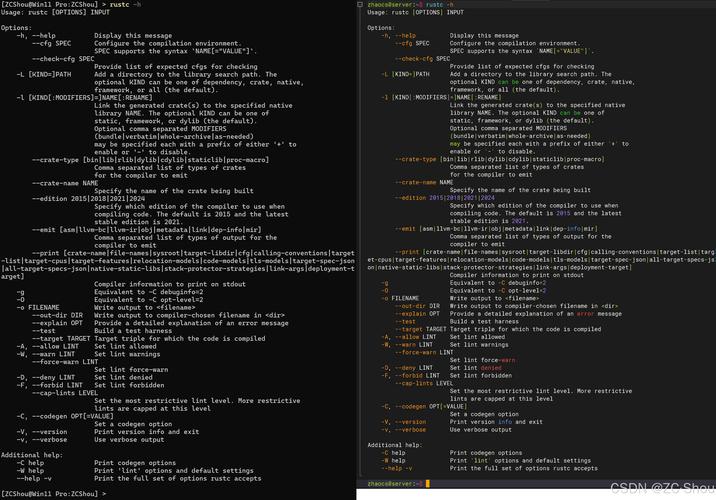This screenshot has height=500, width=716.
Task: Click '-o FILENAME' in left terminal
Action: point(38,307)
